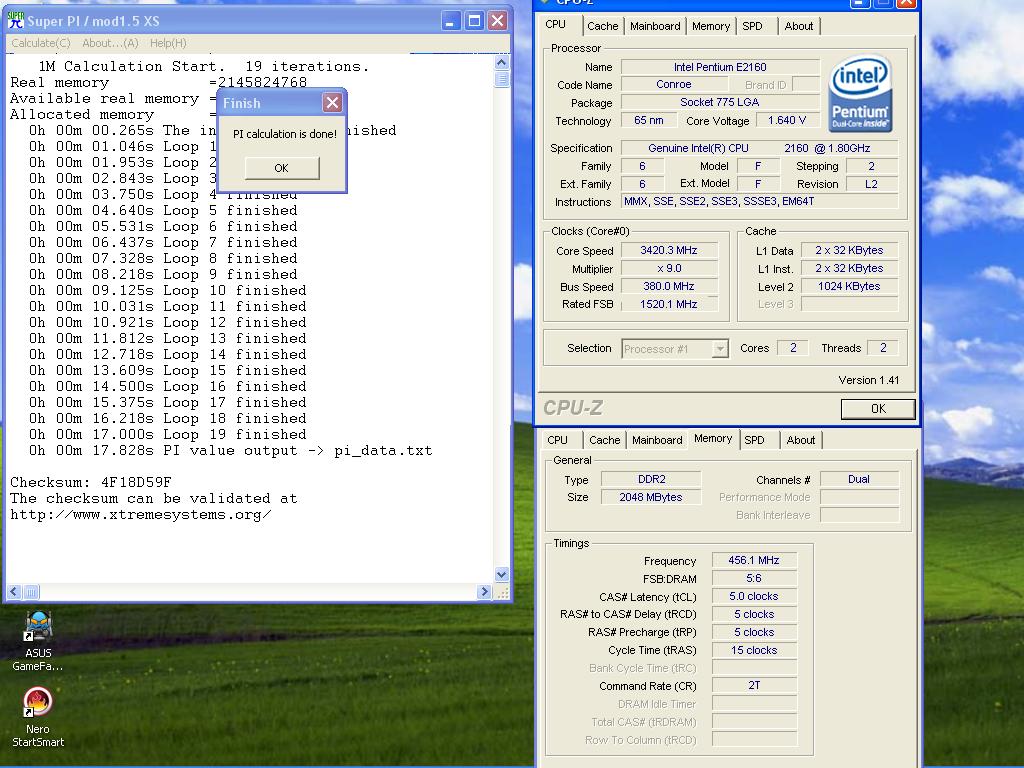Click the 456.1 MHz memory frequency value
1024x768 pixels.
coord(754,560)
